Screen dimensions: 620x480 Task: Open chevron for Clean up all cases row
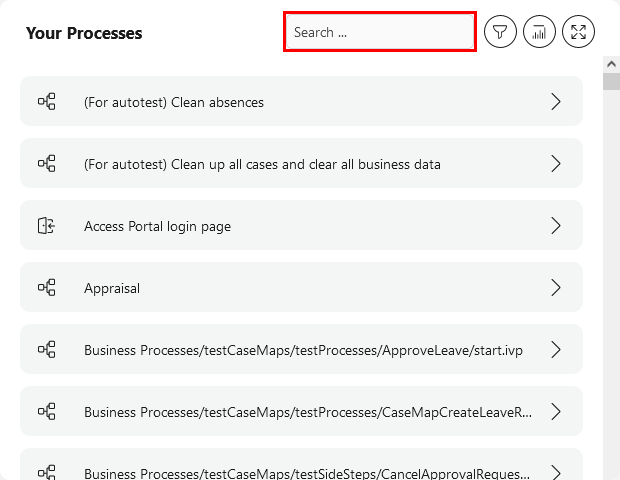coord(556,164)
